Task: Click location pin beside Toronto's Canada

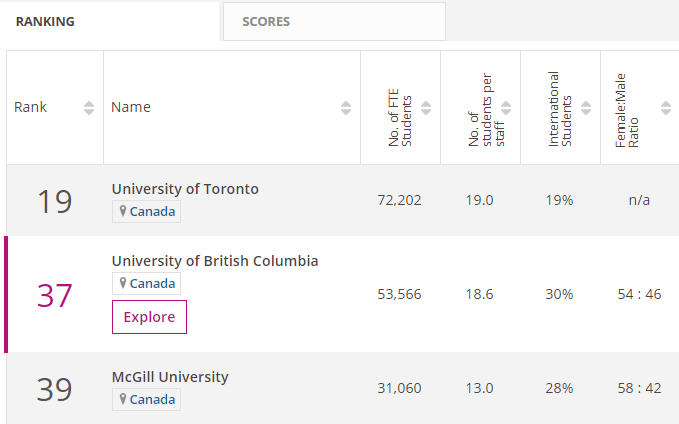Action: point(124,211)
